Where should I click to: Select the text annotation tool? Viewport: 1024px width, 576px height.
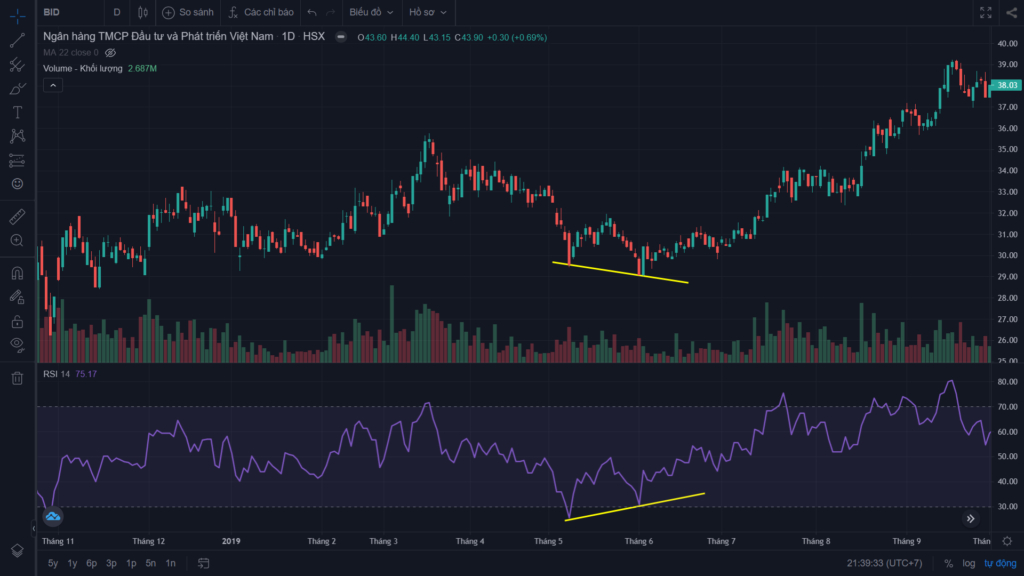click(18, 112)
